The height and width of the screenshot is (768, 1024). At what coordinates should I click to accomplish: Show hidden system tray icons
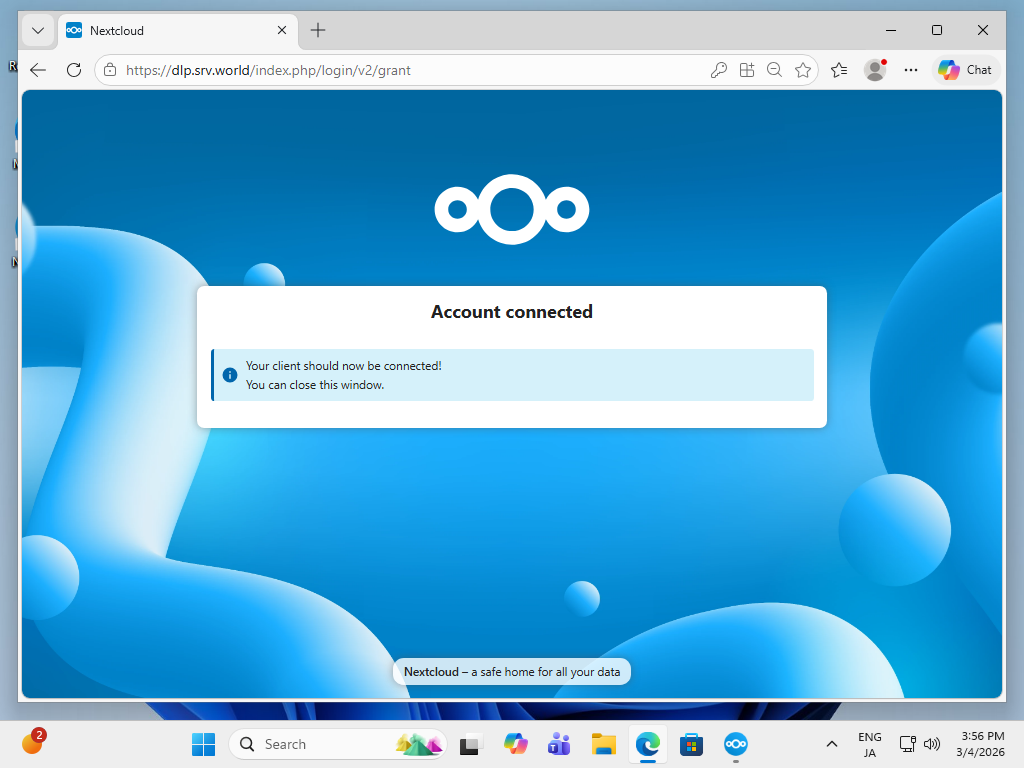[x=832, y=744]
